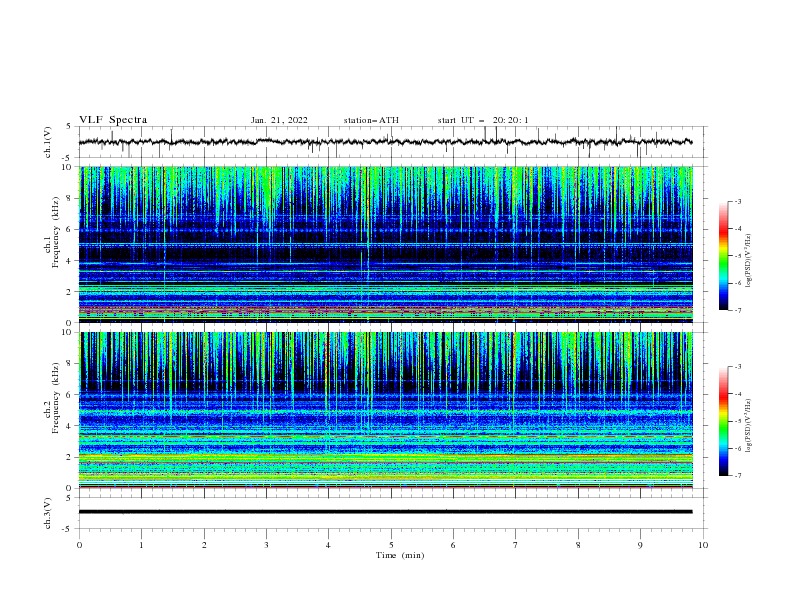Click the "station=ATH" header label

(x=371, y=120)
